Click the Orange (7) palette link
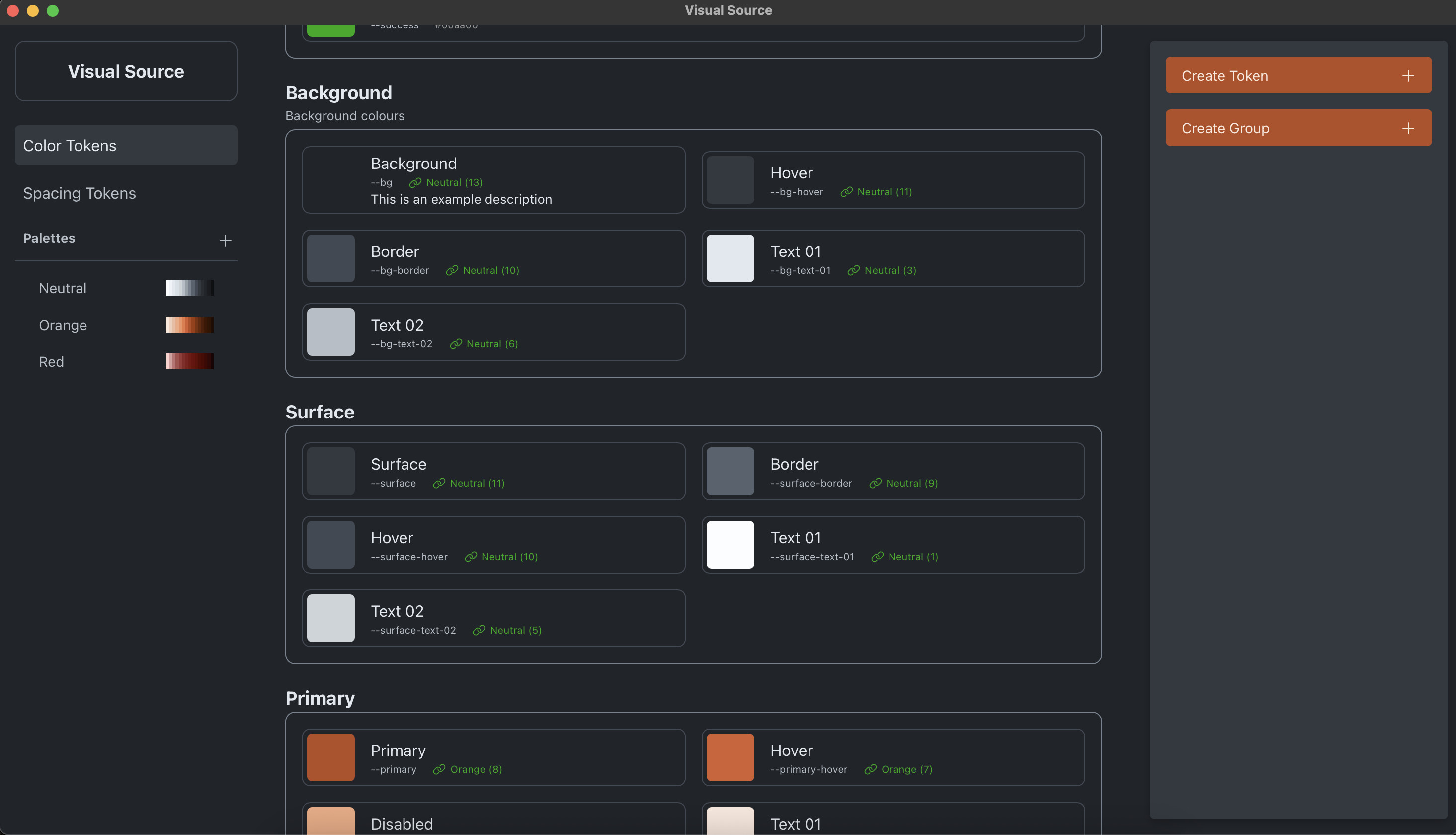Viewport: 1456px width, 835px height. (906, 769)
